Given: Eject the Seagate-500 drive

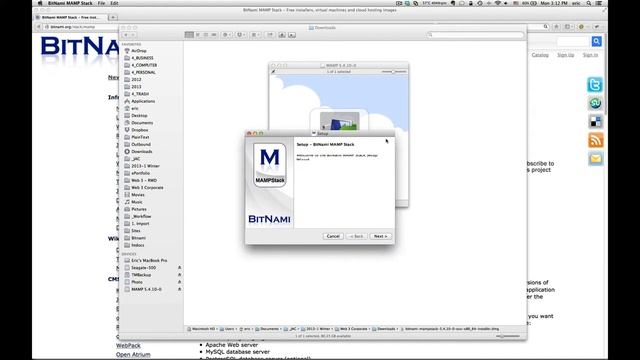Looking at the screenshot, I should coord(179,268).
